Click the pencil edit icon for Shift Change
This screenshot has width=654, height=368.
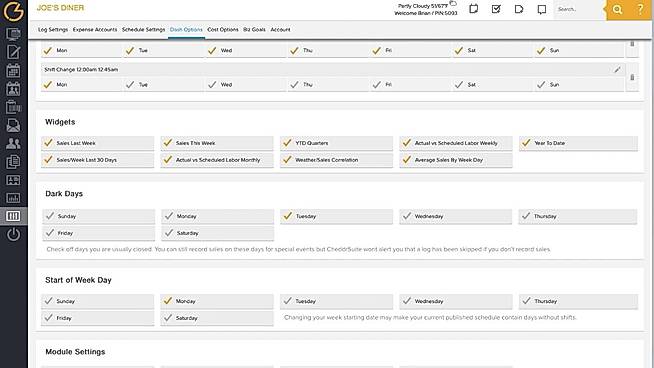coord(617,70)
